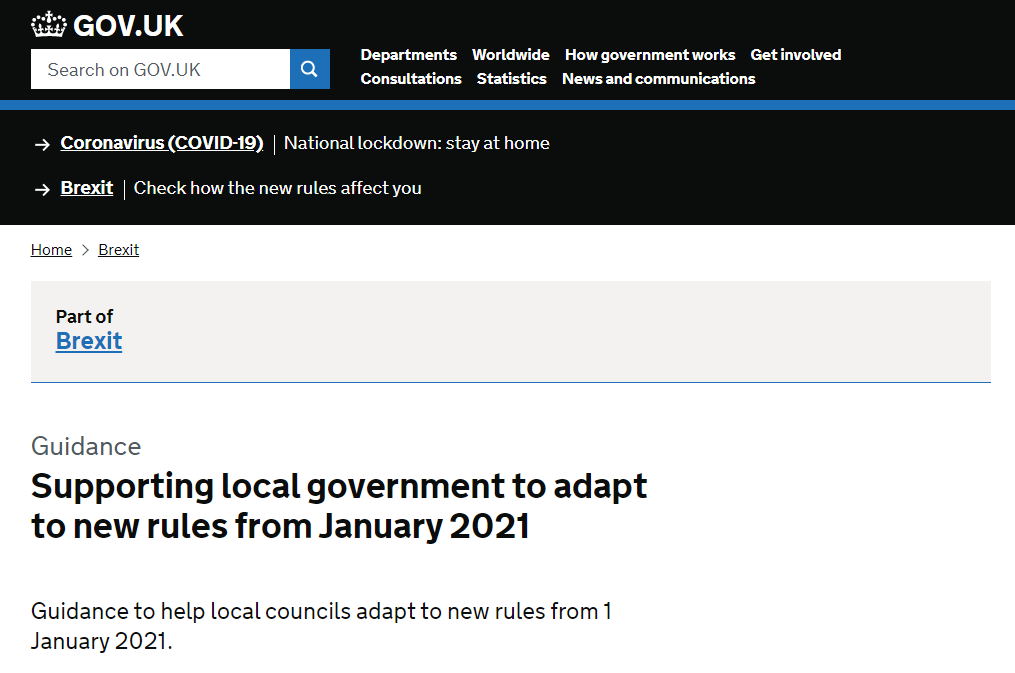Click the GOV.UK crown logo
Image resolution: width=1015 pixels, height=673 pixels.
click(48, 25)
